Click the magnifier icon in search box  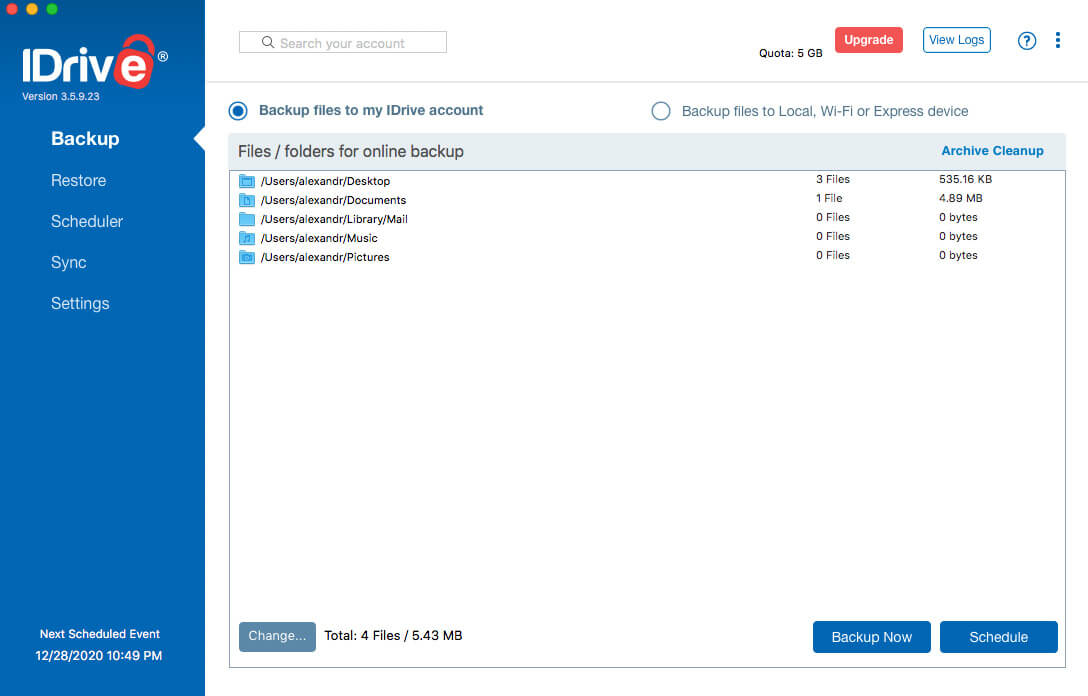pyautogui.click(x=268, y=43)
